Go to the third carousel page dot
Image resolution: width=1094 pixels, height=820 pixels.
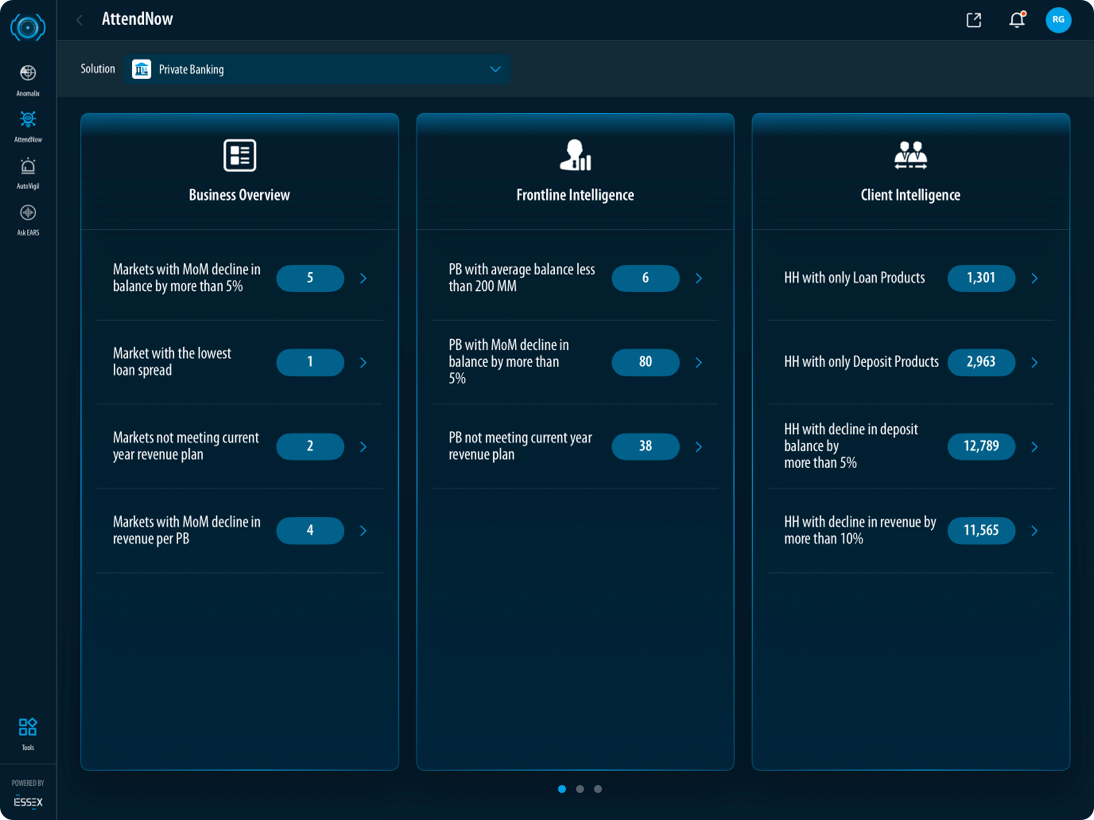[598, 789]
